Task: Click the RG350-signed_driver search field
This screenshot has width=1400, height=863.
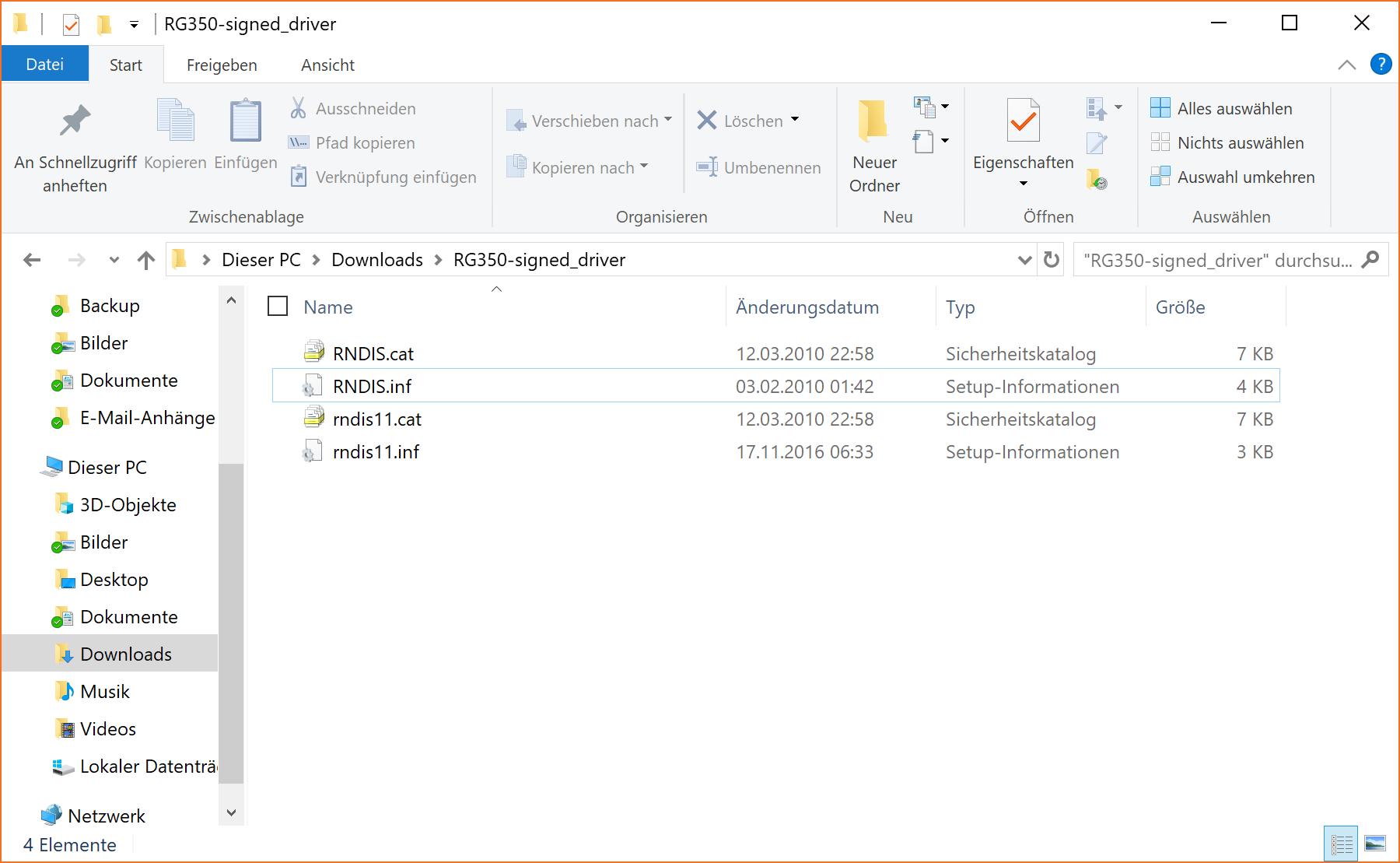Action: [x=1217, y=260]
